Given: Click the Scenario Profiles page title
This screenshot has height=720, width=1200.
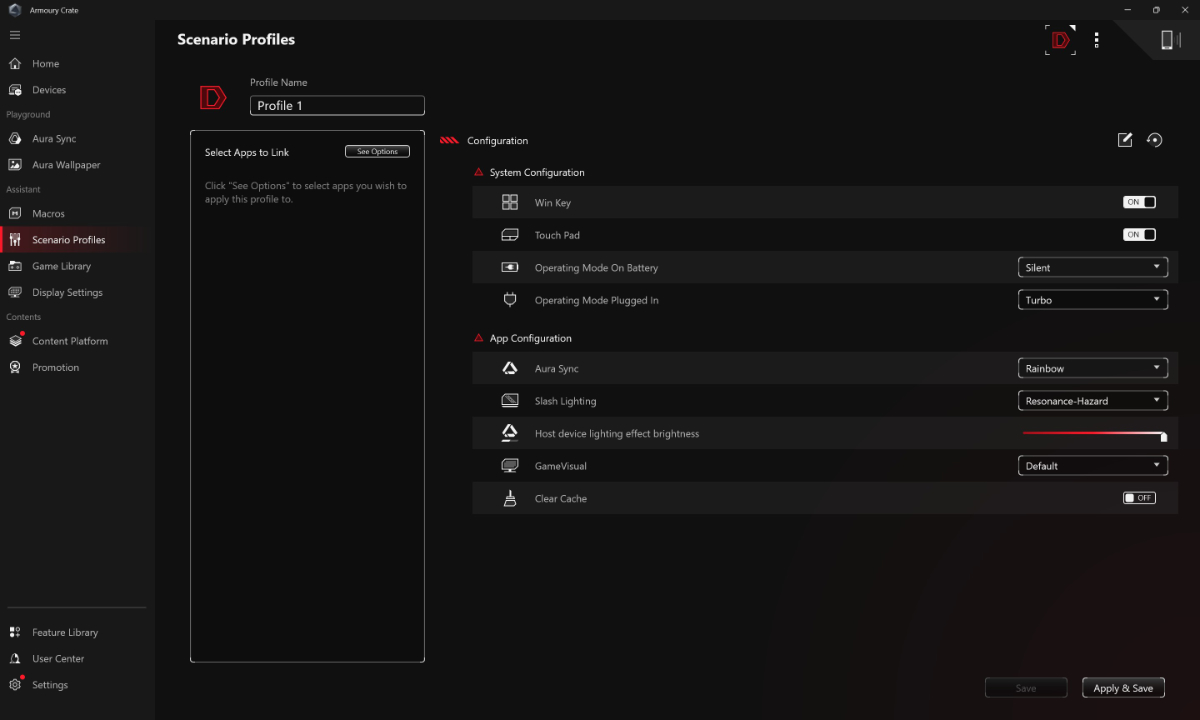Looking at the screenshot, I should [x=236, y=40].
